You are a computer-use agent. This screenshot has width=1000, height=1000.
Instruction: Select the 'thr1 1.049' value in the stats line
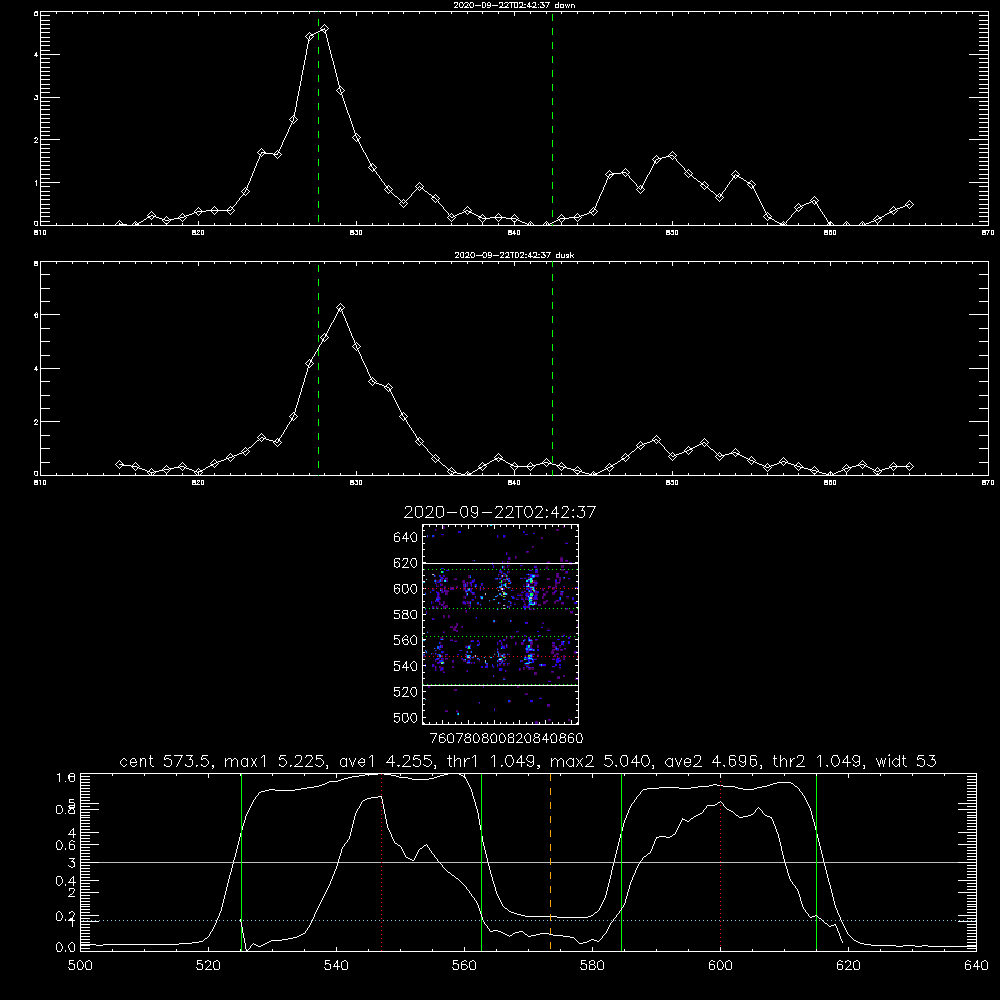[x=492, y=761]
